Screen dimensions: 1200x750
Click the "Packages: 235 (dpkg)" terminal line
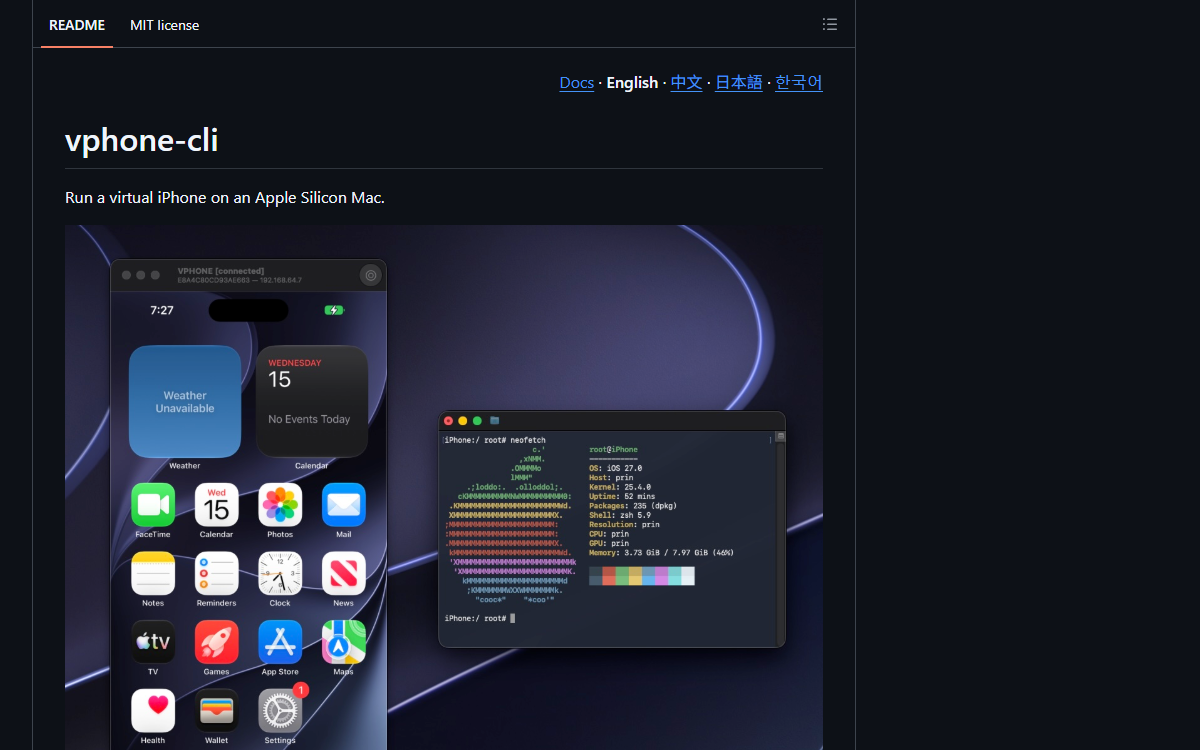(633, 506)
